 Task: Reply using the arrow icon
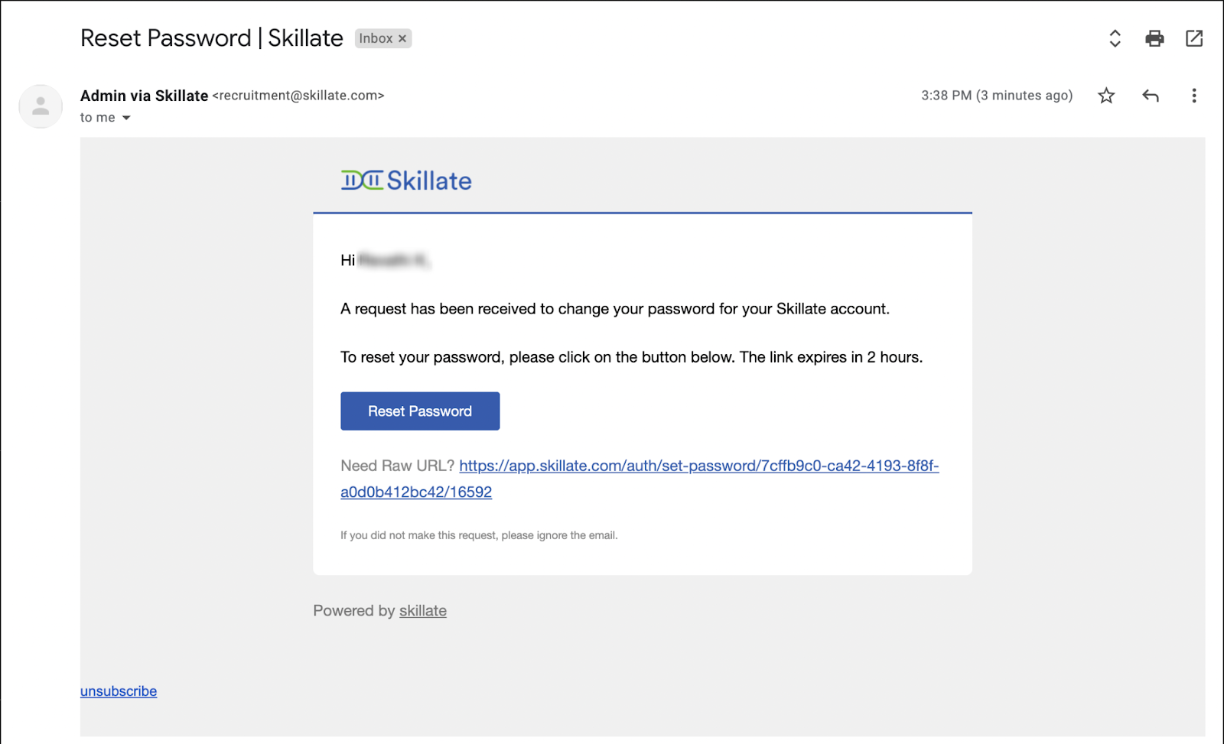pos(1151,96)
